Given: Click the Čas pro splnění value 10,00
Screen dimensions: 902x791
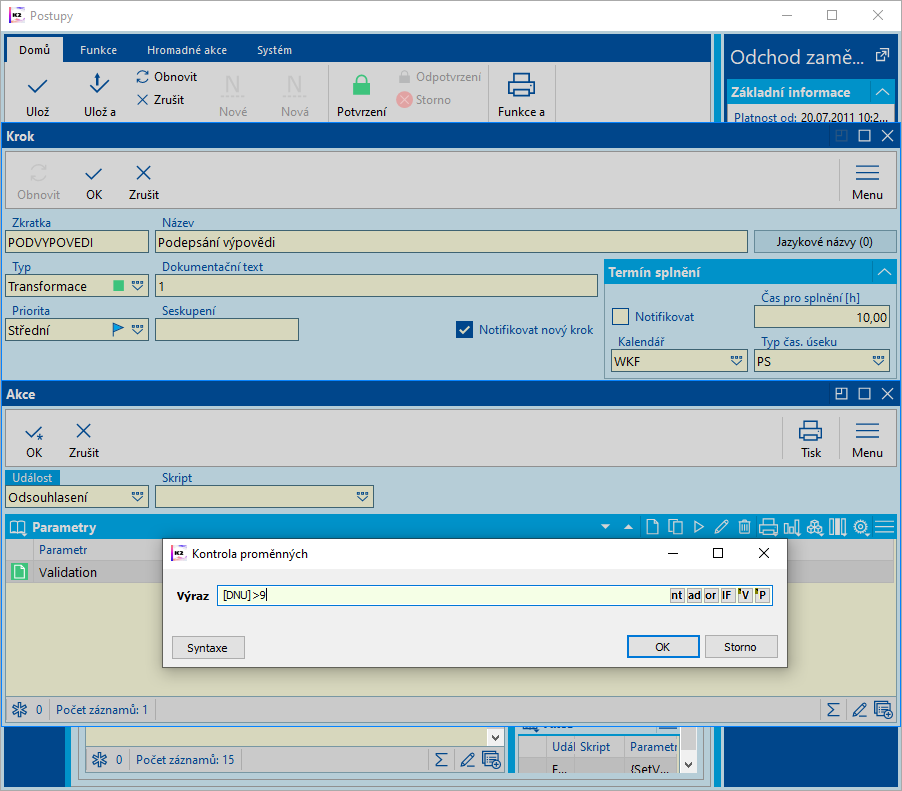Looking at the screenshot, I should pos(821,317).
